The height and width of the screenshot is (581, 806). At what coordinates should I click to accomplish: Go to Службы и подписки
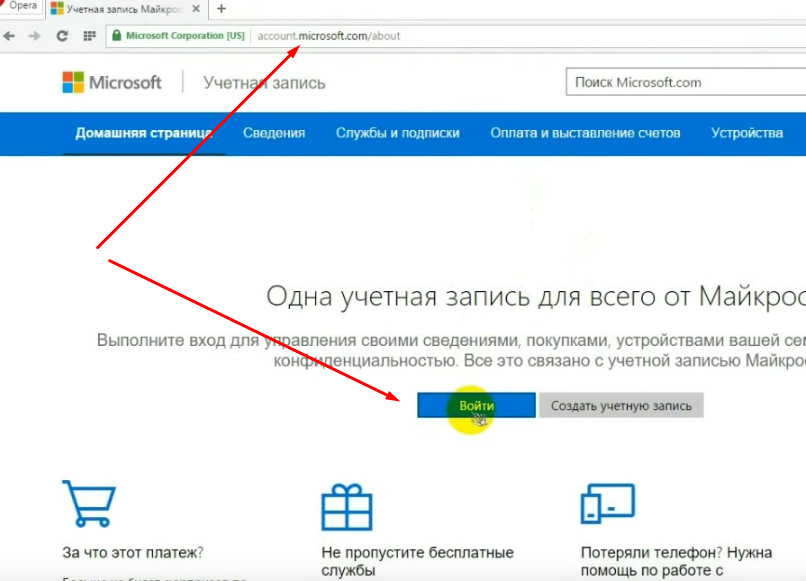(398, 133)
